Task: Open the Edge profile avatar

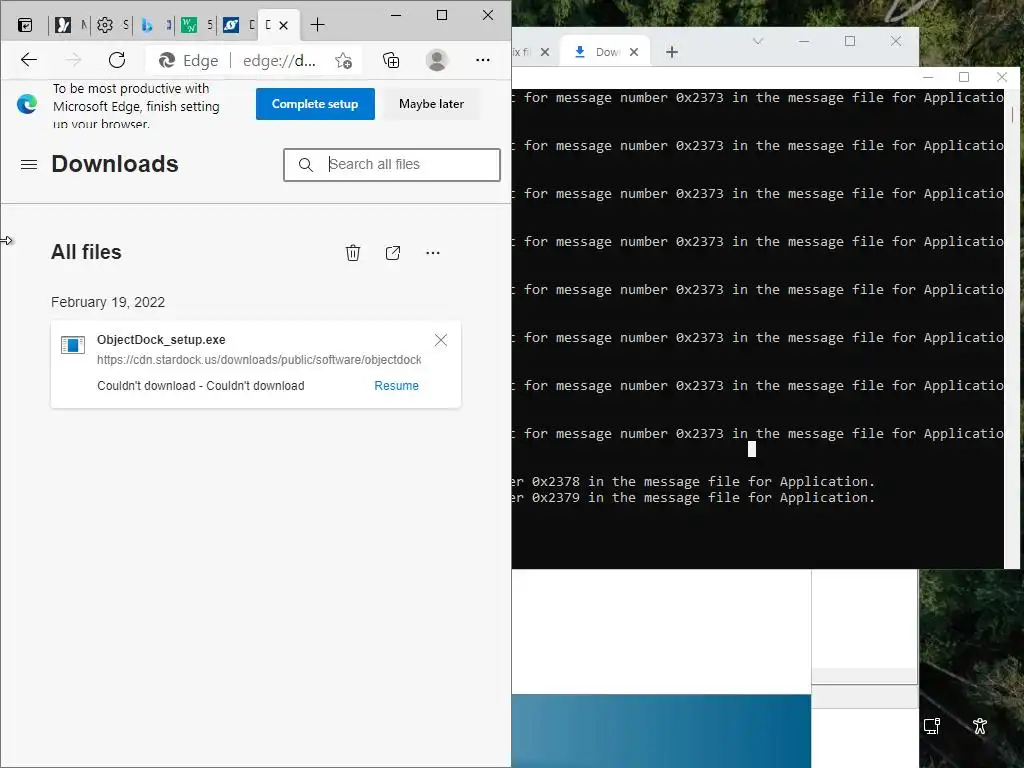Action: tap(436, 60)
